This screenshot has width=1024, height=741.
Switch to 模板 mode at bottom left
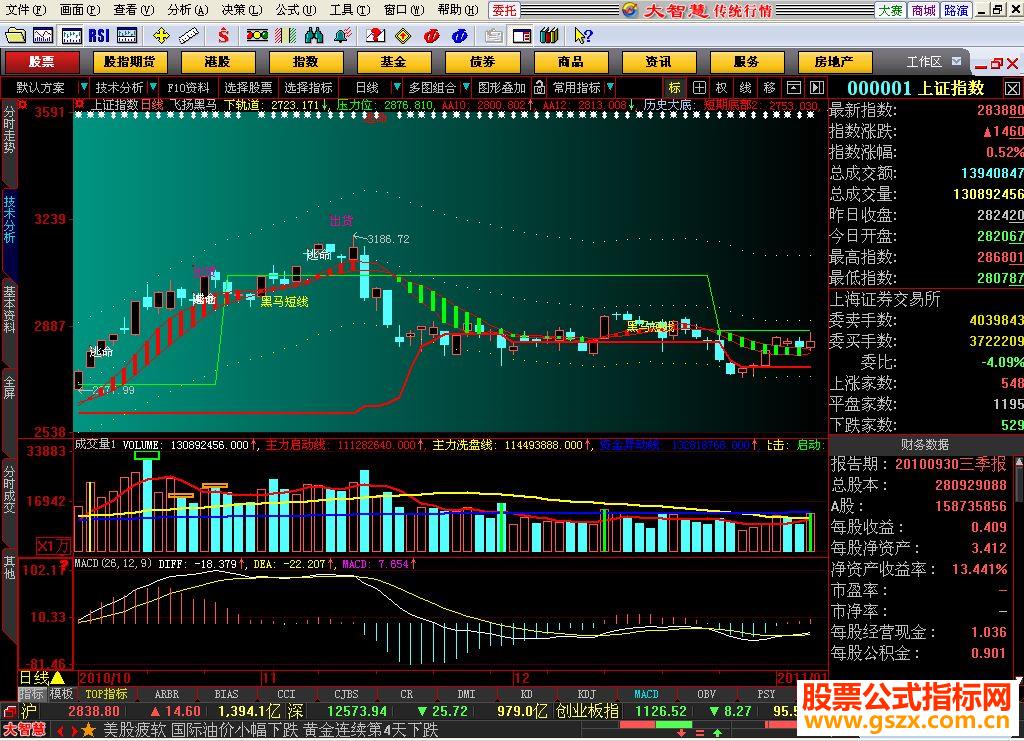[x=61, y=693]
